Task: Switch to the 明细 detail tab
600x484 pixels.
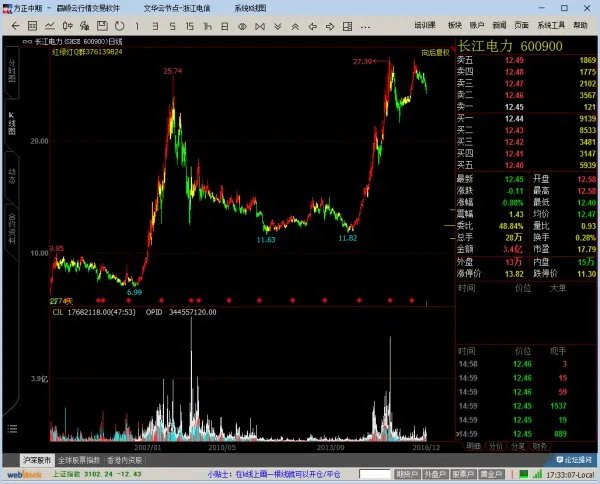Action: tap(473, 446)
